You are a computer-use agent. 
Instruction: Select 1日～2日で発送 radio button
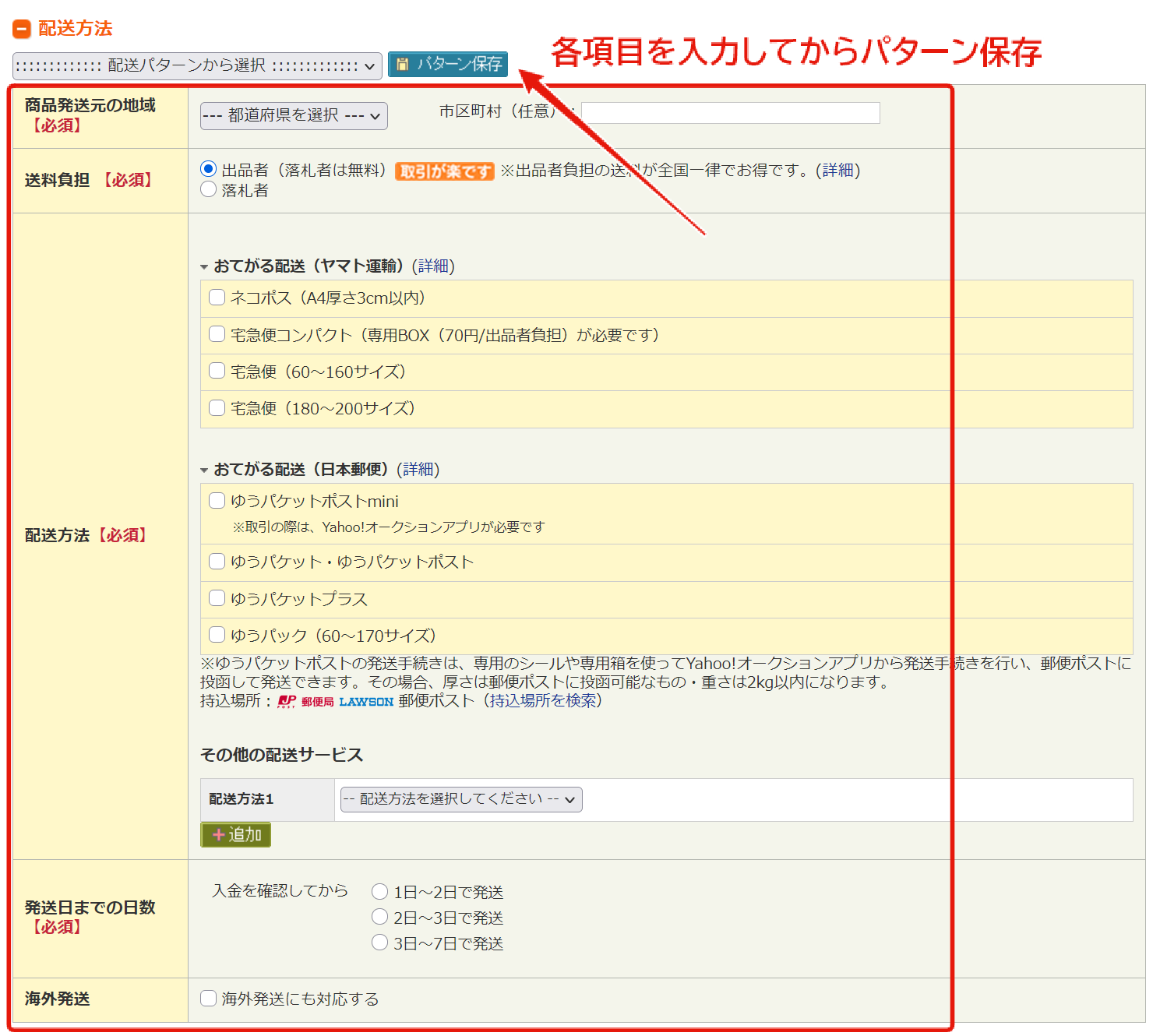pyautogui.click(x=379, y=891)
